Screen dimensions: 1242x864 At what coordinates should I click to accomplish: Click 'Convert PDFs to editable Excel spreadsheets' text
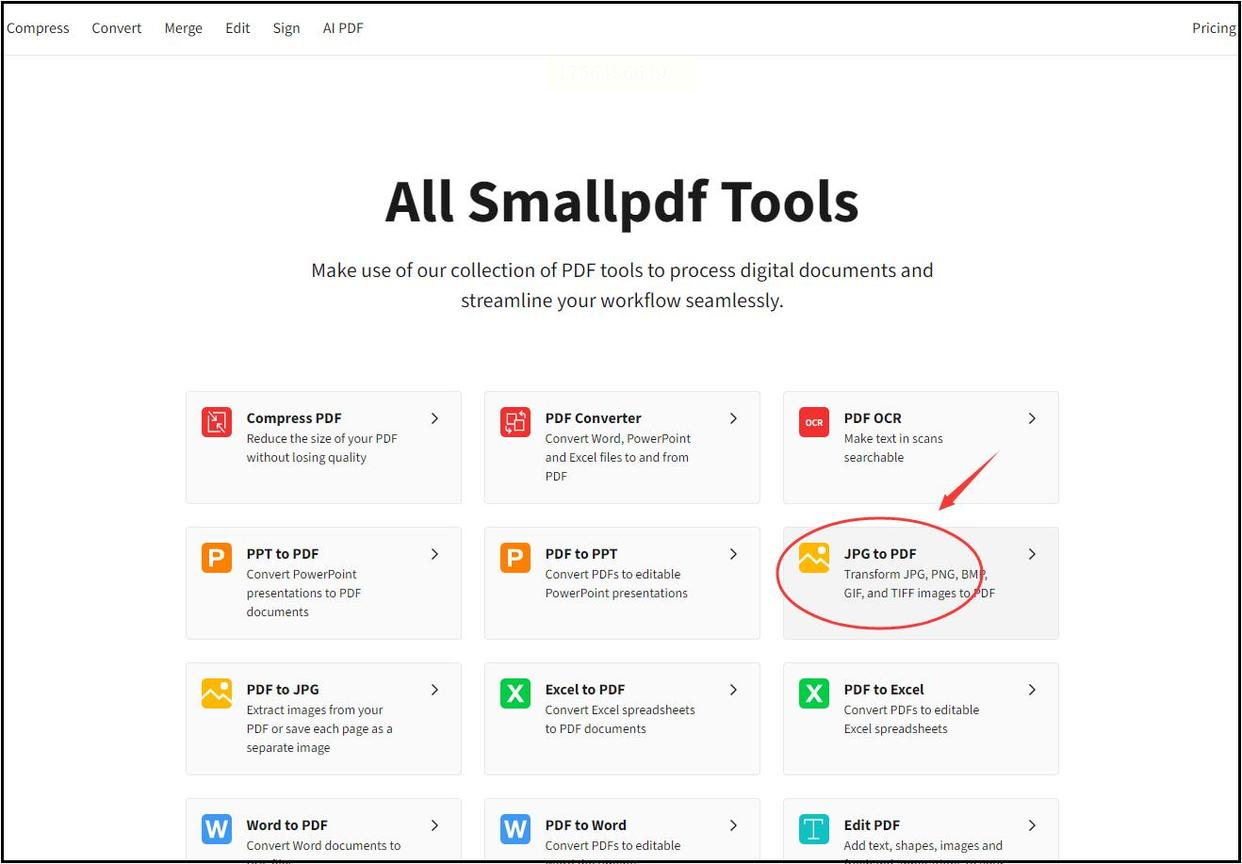tap(912, 719)
